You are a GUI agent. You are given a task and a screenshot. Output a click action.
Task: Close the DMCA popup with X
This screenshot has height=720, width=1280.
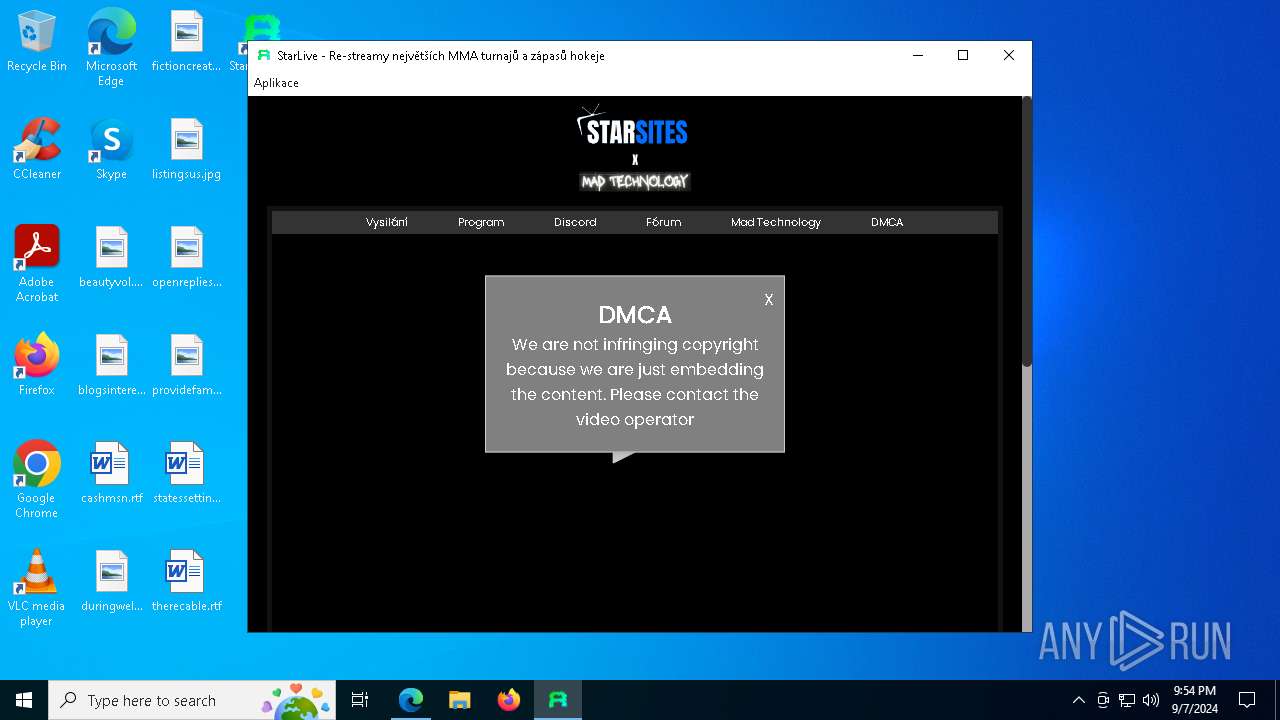pos(768,300)
